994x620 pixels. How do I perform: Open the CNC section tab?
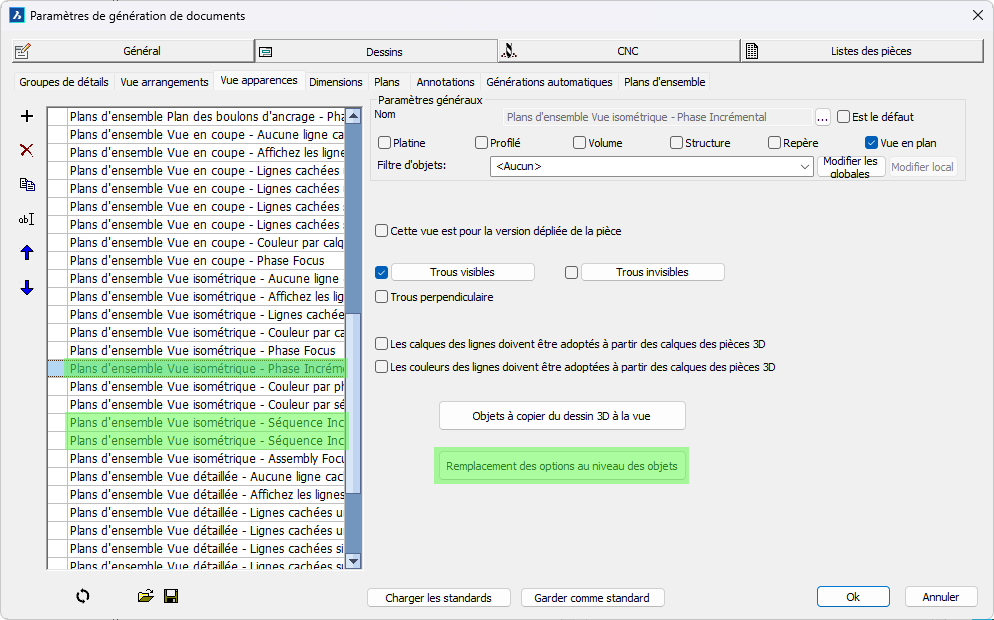tap(619, 51)
